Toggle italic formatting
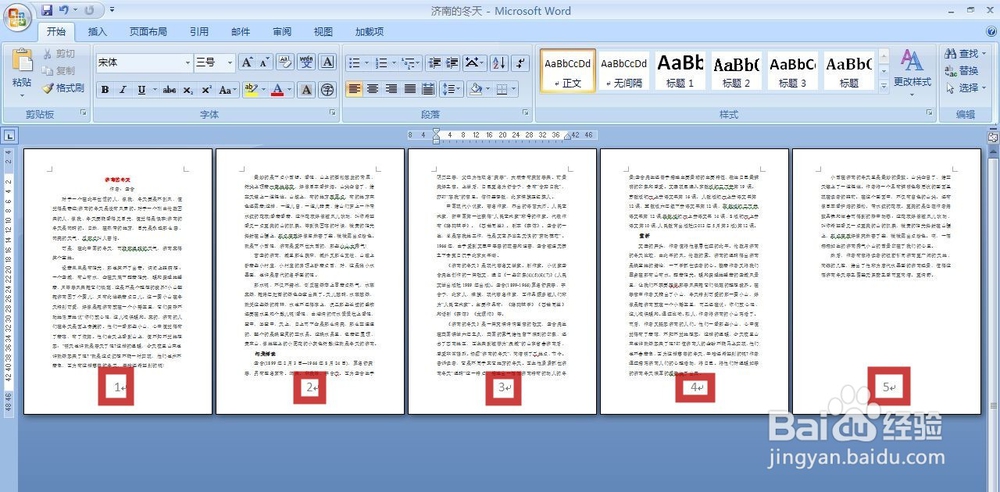 click(123, 90)
